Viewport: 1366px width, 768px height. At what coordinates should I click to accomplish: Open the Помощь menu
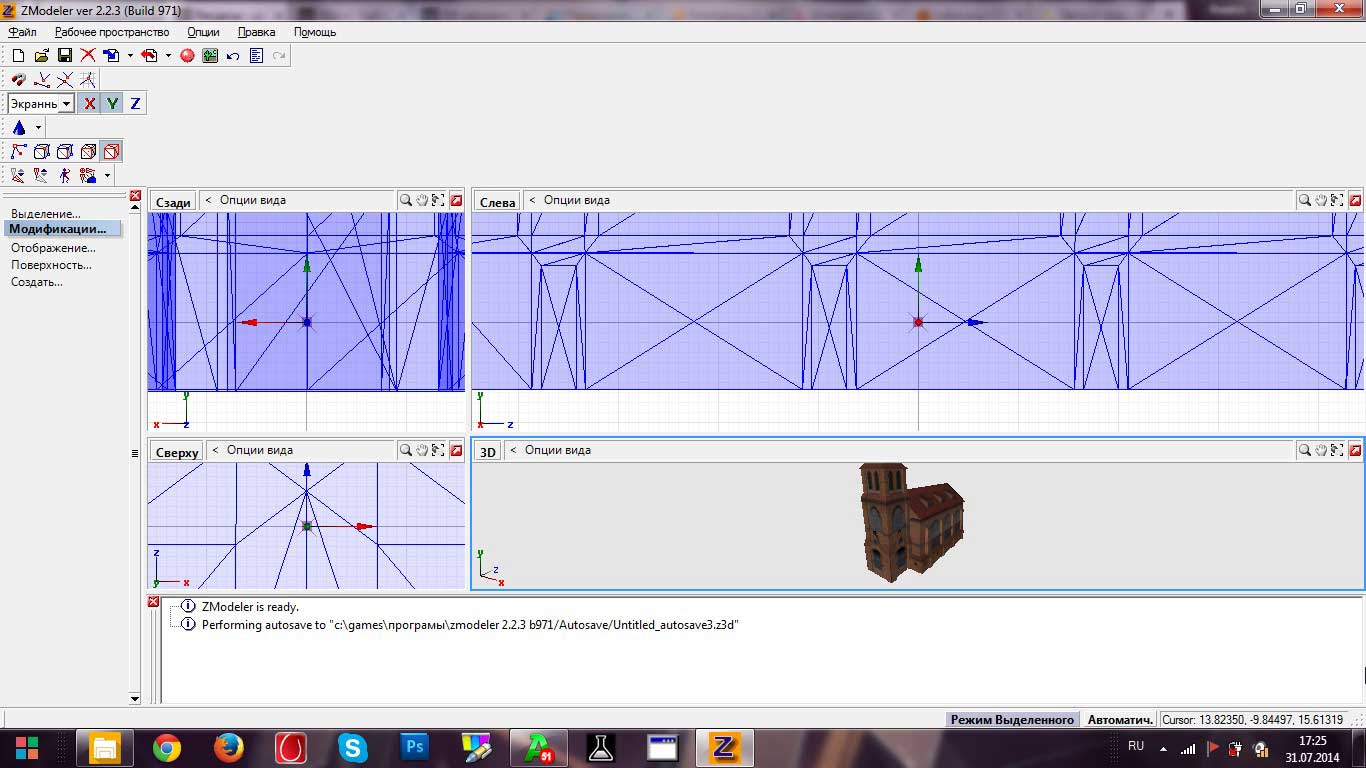pos(315,32)
